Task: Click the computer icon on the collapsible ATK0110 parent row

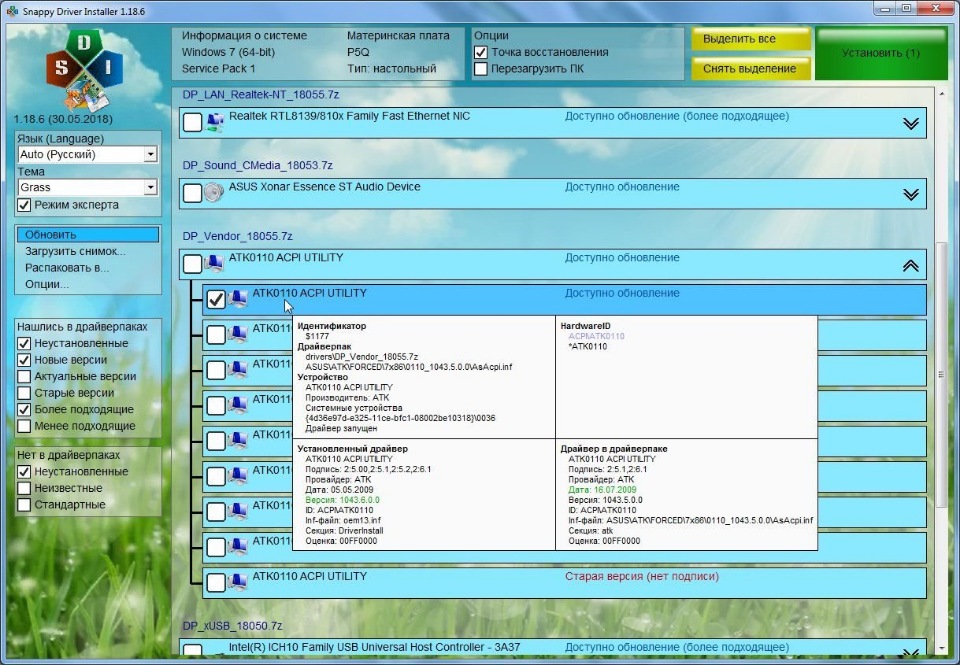Action: pos(214,263)
